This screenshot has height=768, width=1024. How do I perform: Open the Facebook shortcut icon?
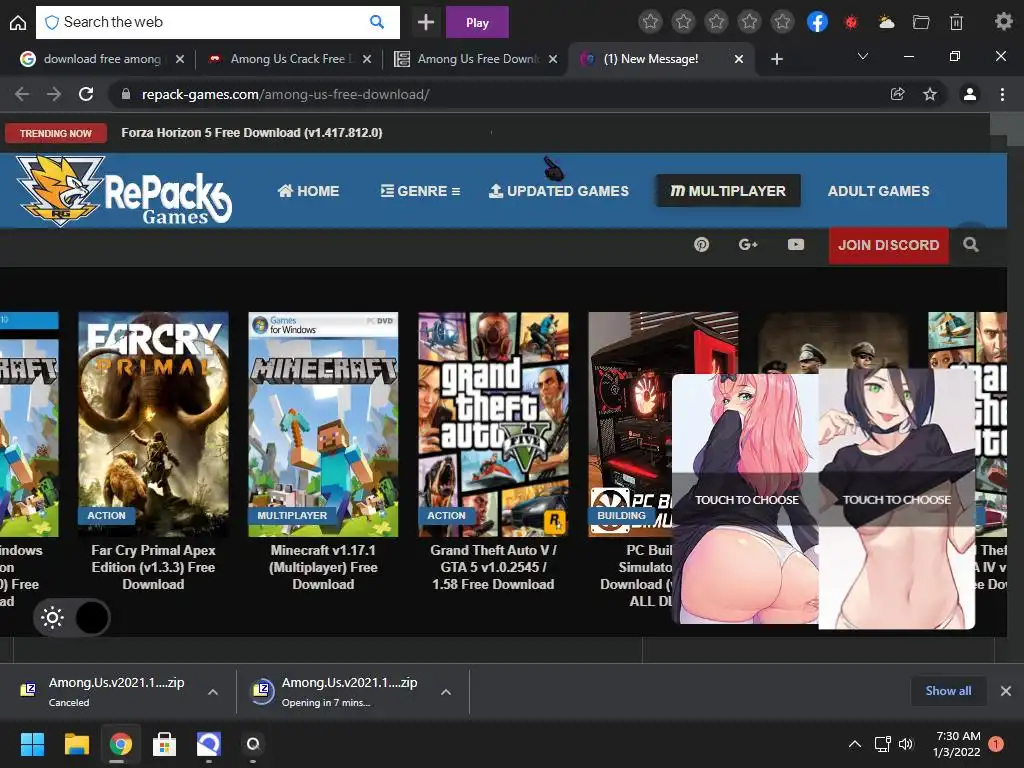(818, 22)
